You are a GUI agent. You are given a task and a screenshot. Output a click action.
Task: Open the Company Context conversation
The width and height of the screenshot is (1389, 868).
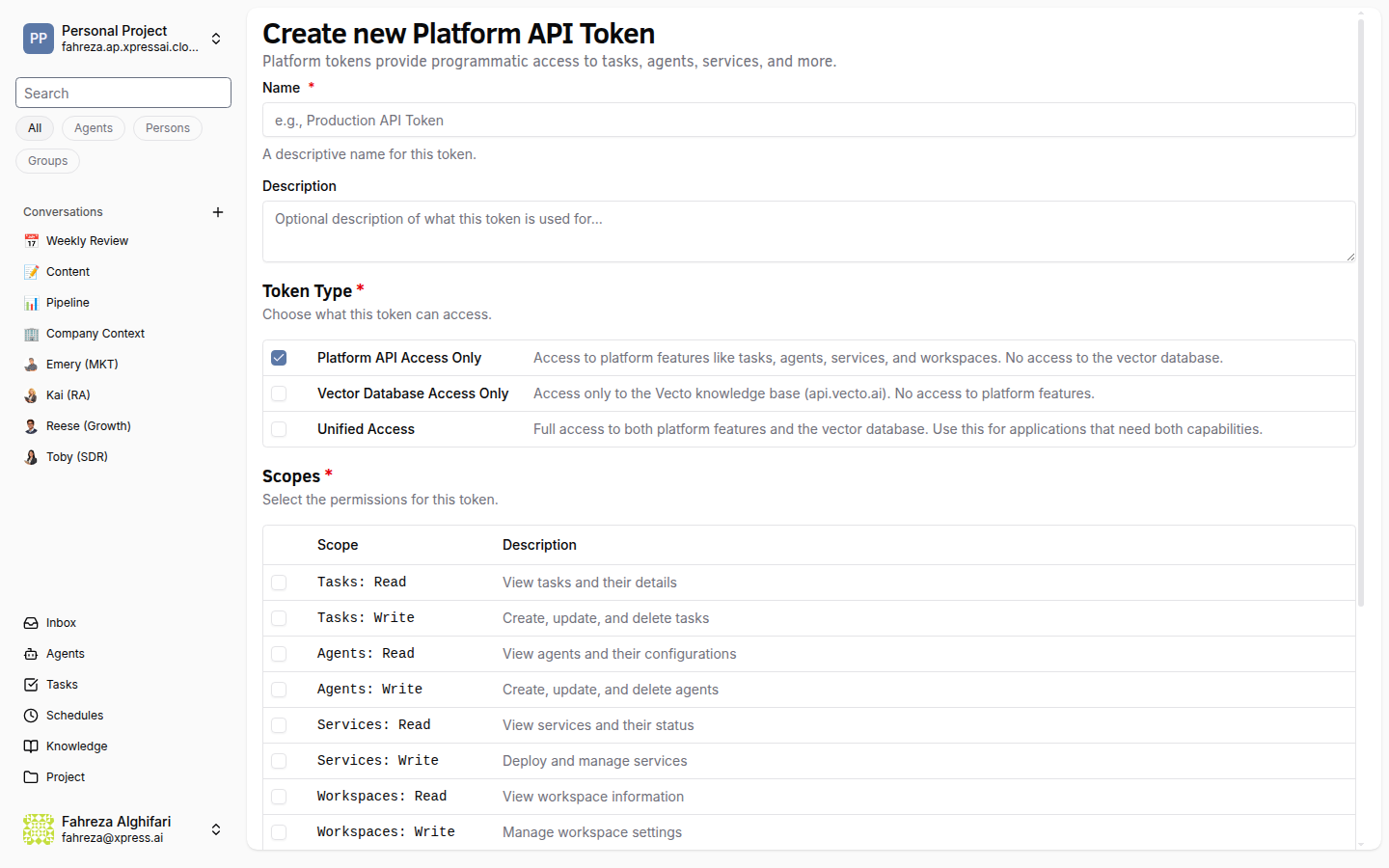tap(123, 334)
